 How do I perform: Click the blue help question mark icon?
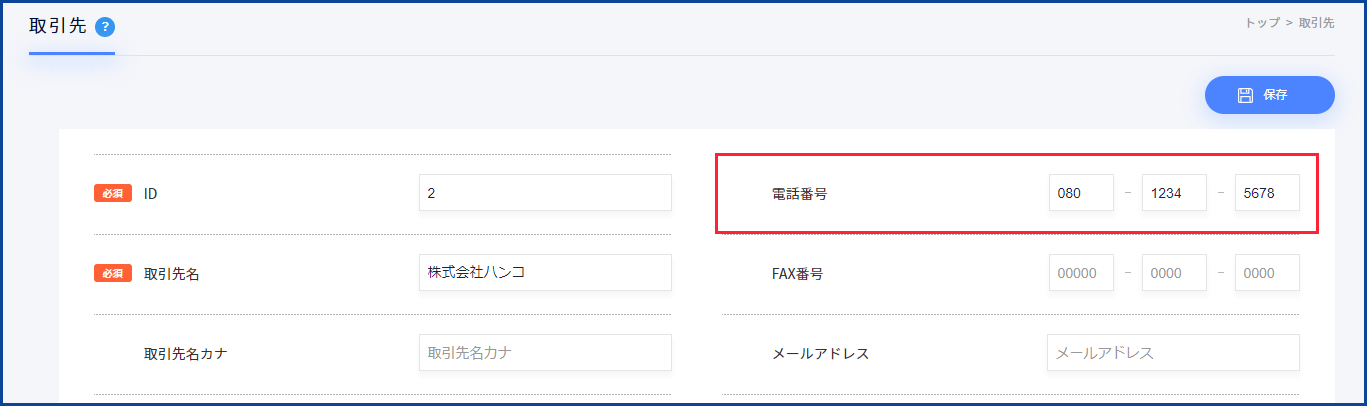click(x=104, y=27)
